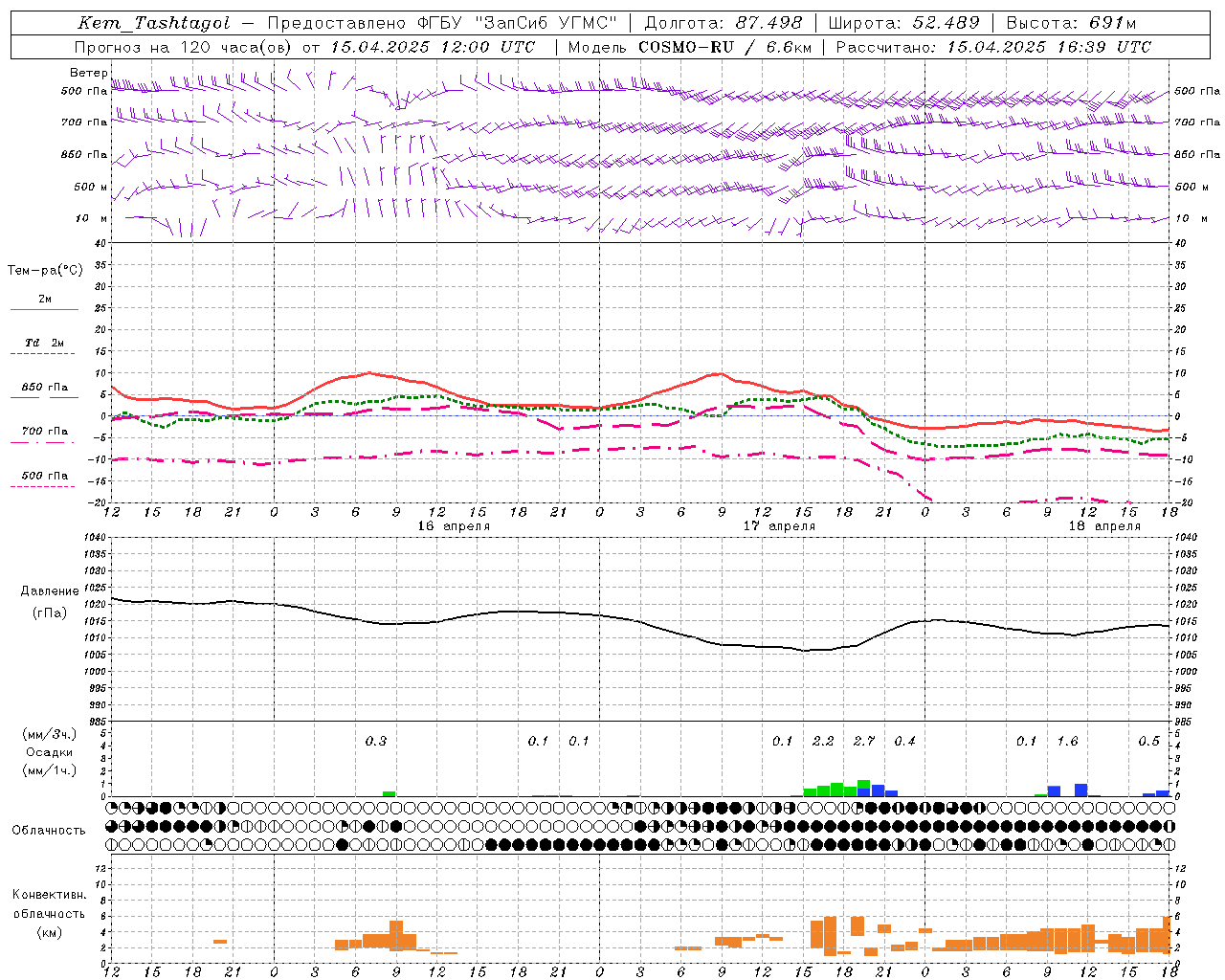Click the model label 'COSMO-RU / 6.6км'
Viewport: 1225px width, 980px height.
724,47
